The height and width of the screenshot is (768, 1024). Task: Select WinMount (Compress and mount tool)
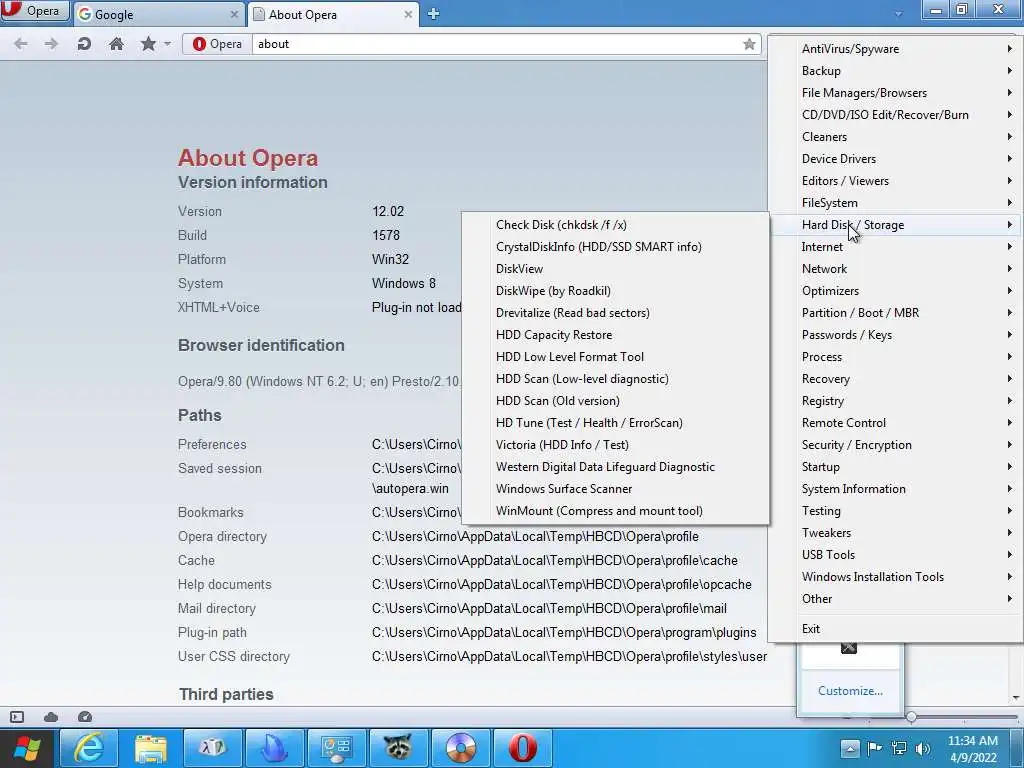(x=615, y=511)
